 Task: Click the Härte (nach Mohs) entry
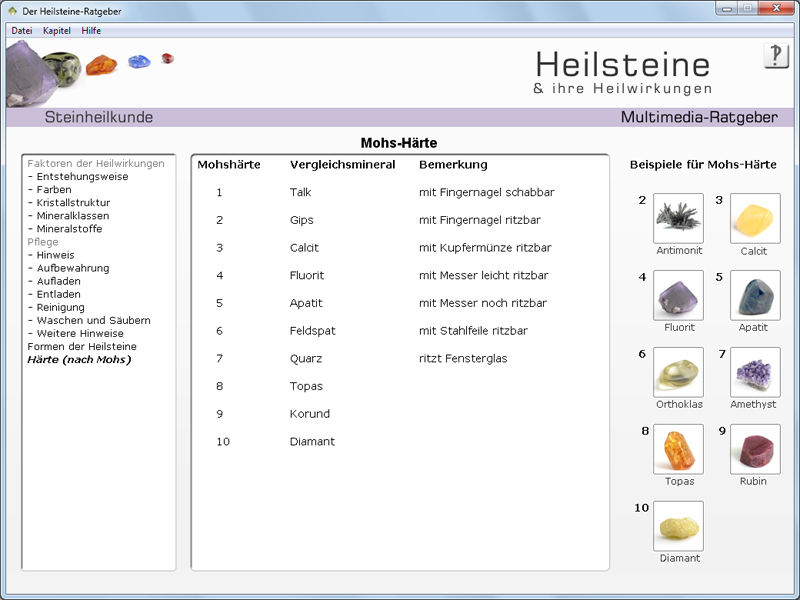79,360
